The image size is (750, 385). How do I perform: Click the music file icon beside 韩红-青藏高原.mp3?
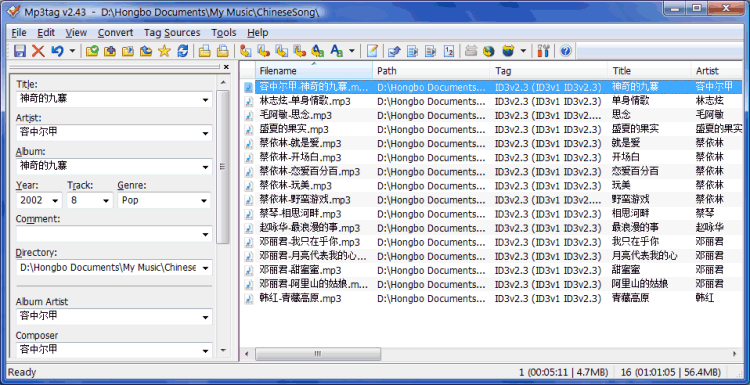249,298
